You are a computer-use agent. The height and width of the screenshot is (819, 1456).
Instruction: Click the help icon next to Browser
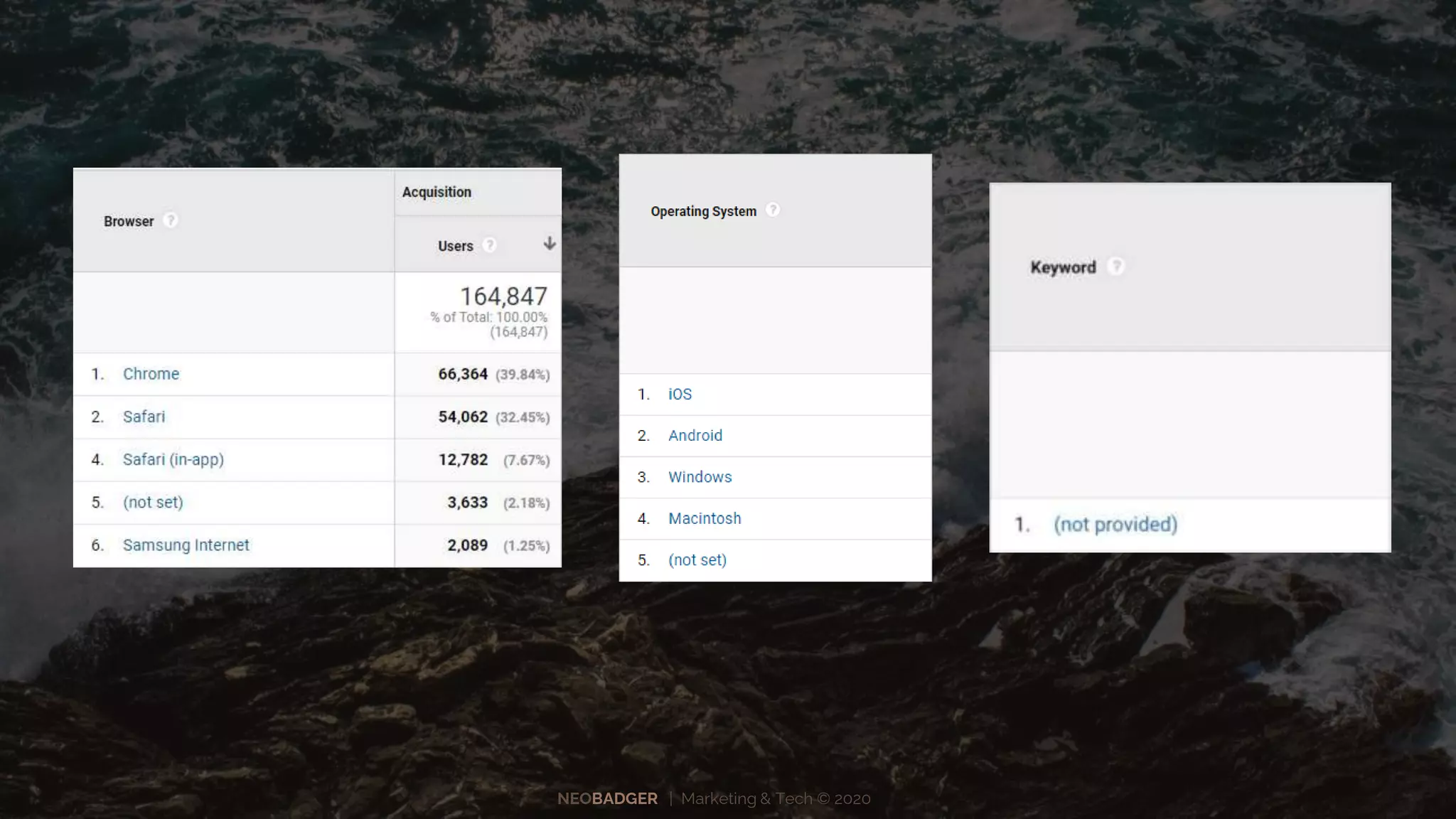(170, 220)
